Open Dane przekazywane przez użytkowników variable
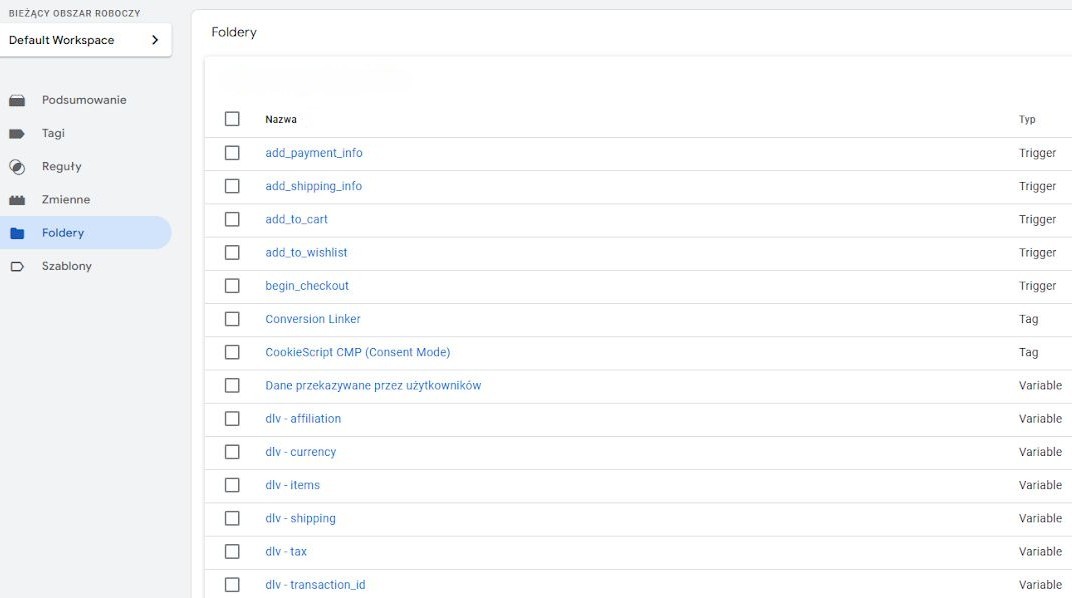Screen dimensions: 1072x598 373,385
